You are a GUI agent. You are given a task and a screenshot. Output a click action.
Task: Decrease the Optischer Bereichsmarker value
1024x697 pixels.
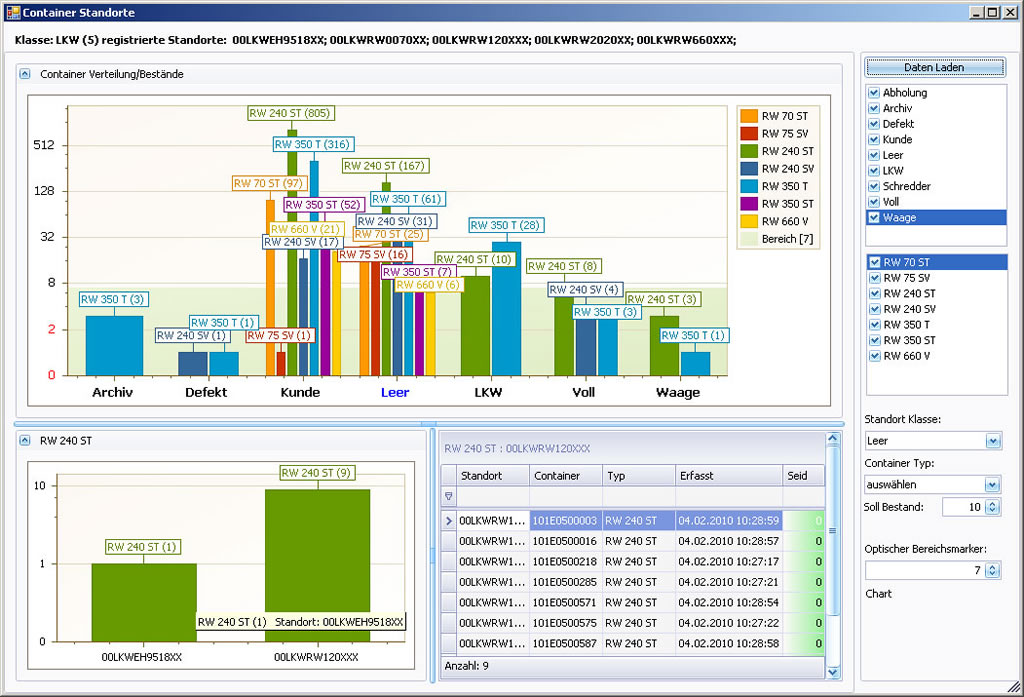tap(991, 574)
